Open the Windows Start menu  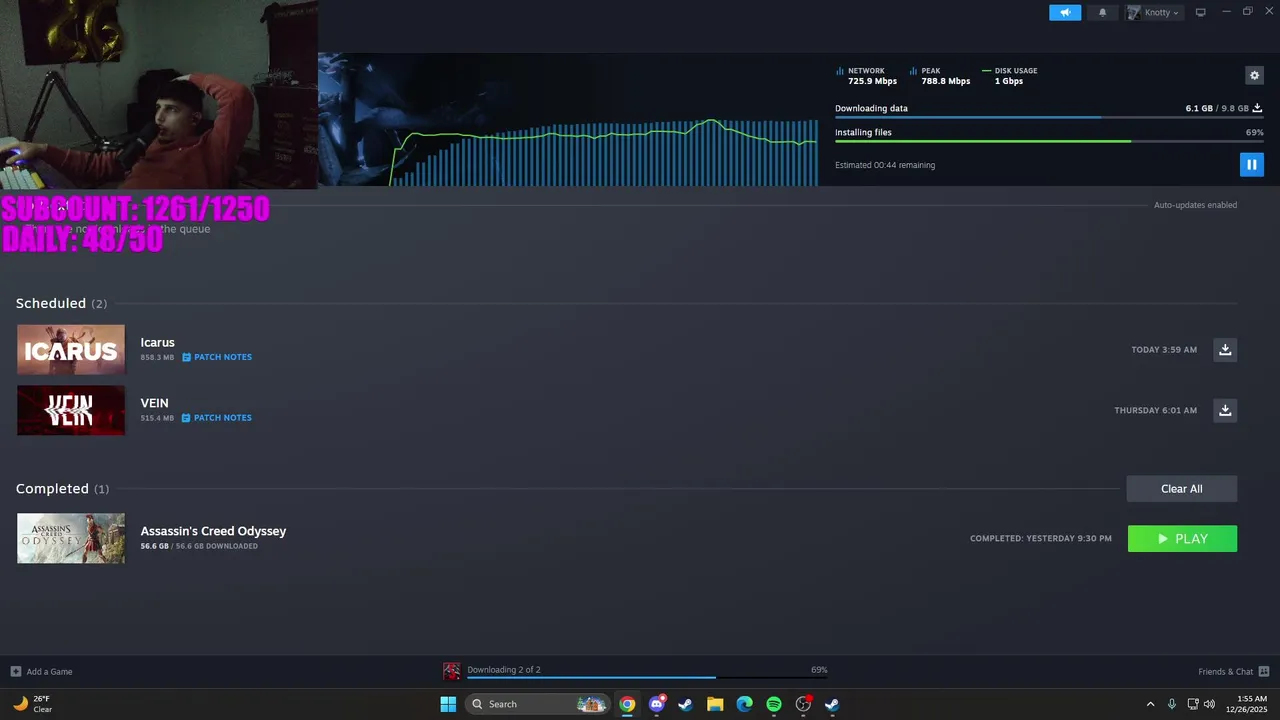click(448, 704)
